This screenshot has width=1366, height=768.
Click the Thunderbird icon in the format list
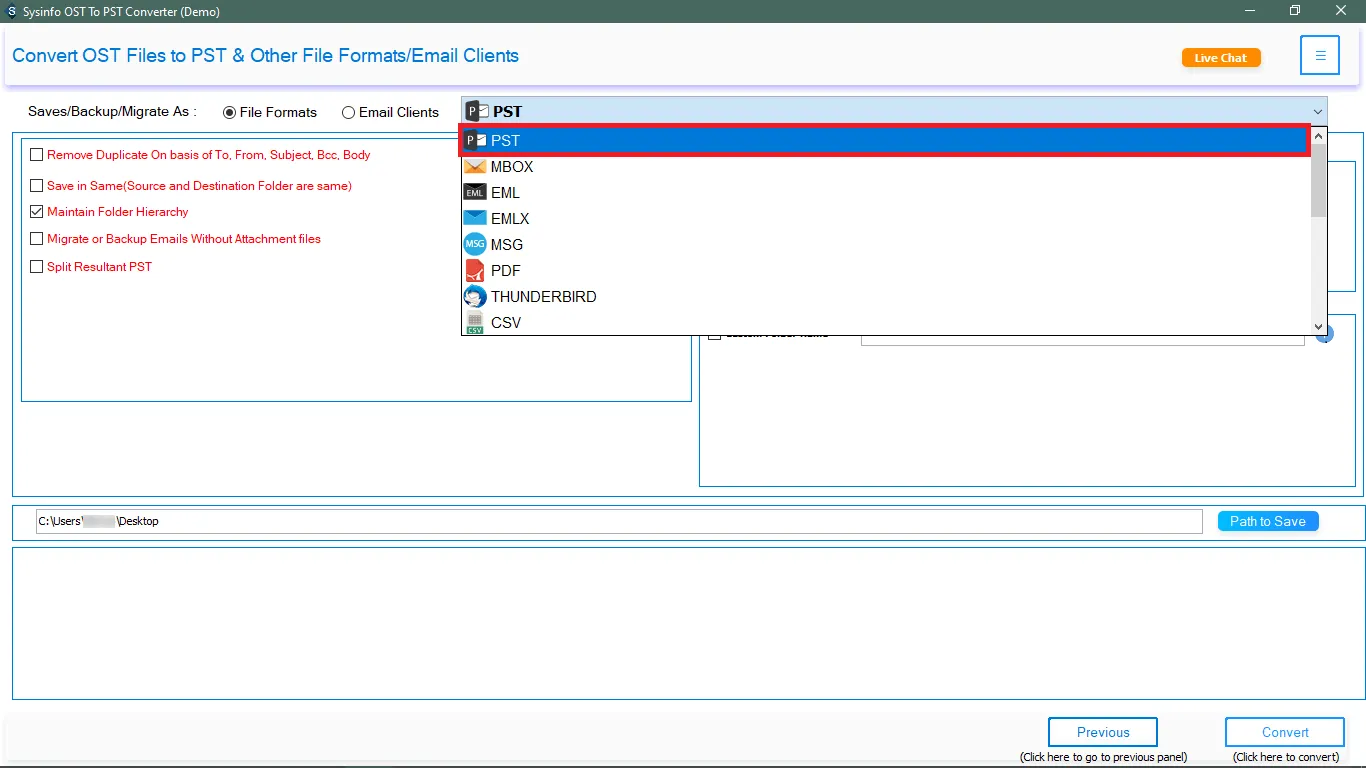475,297
